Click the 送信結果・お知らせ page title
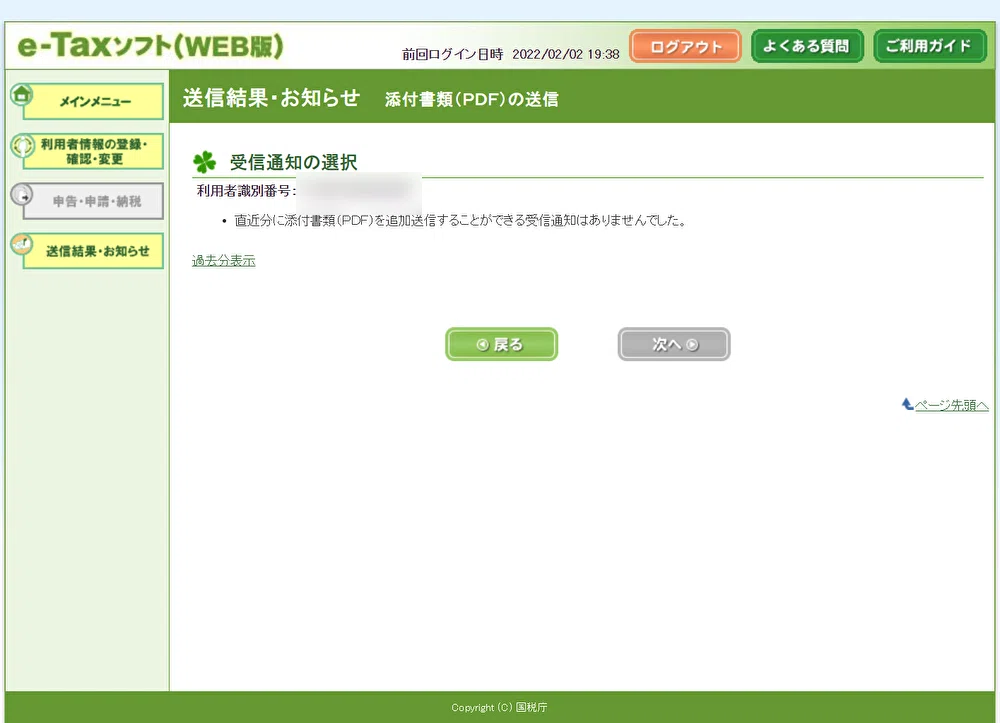The image size is (1000, 723). point(272,98)
